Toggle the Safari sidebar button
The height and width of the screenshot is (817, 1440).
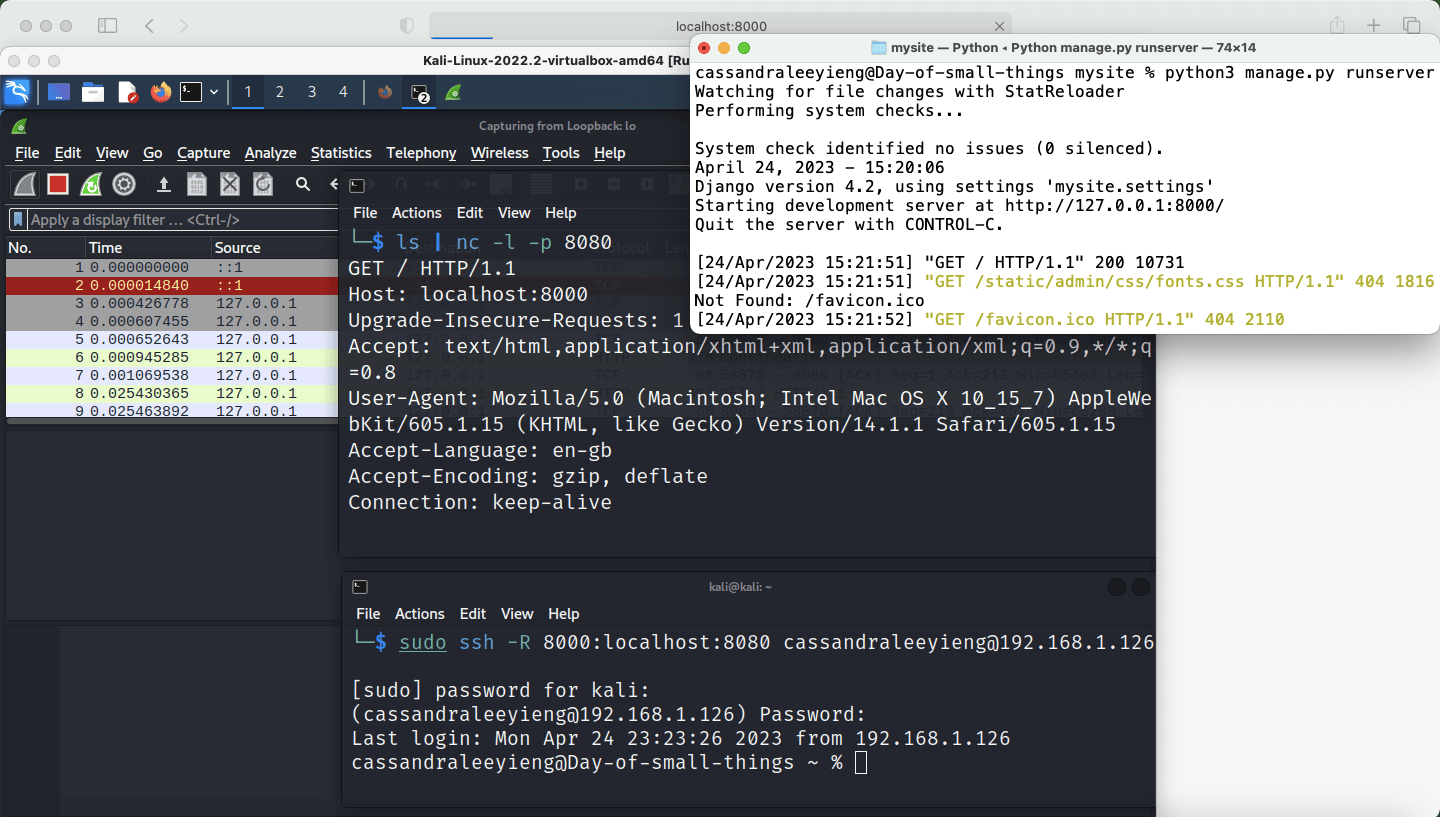(x=107, y=26)
